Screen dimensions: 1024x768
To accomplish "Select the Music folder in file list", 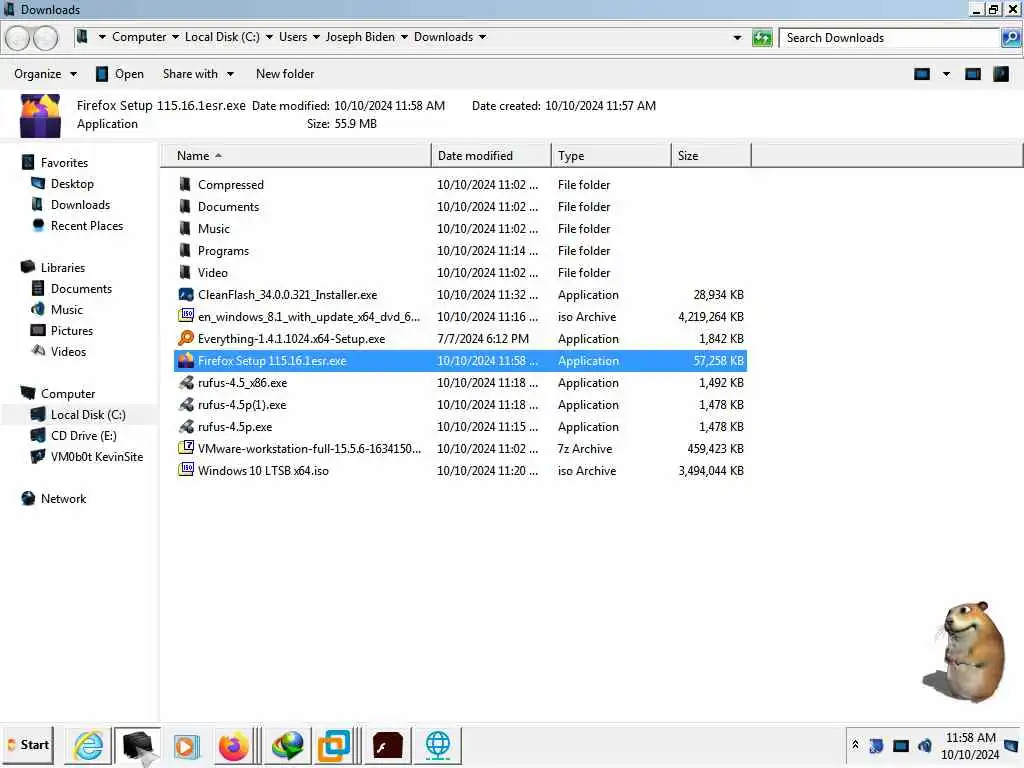I will 460,229.
